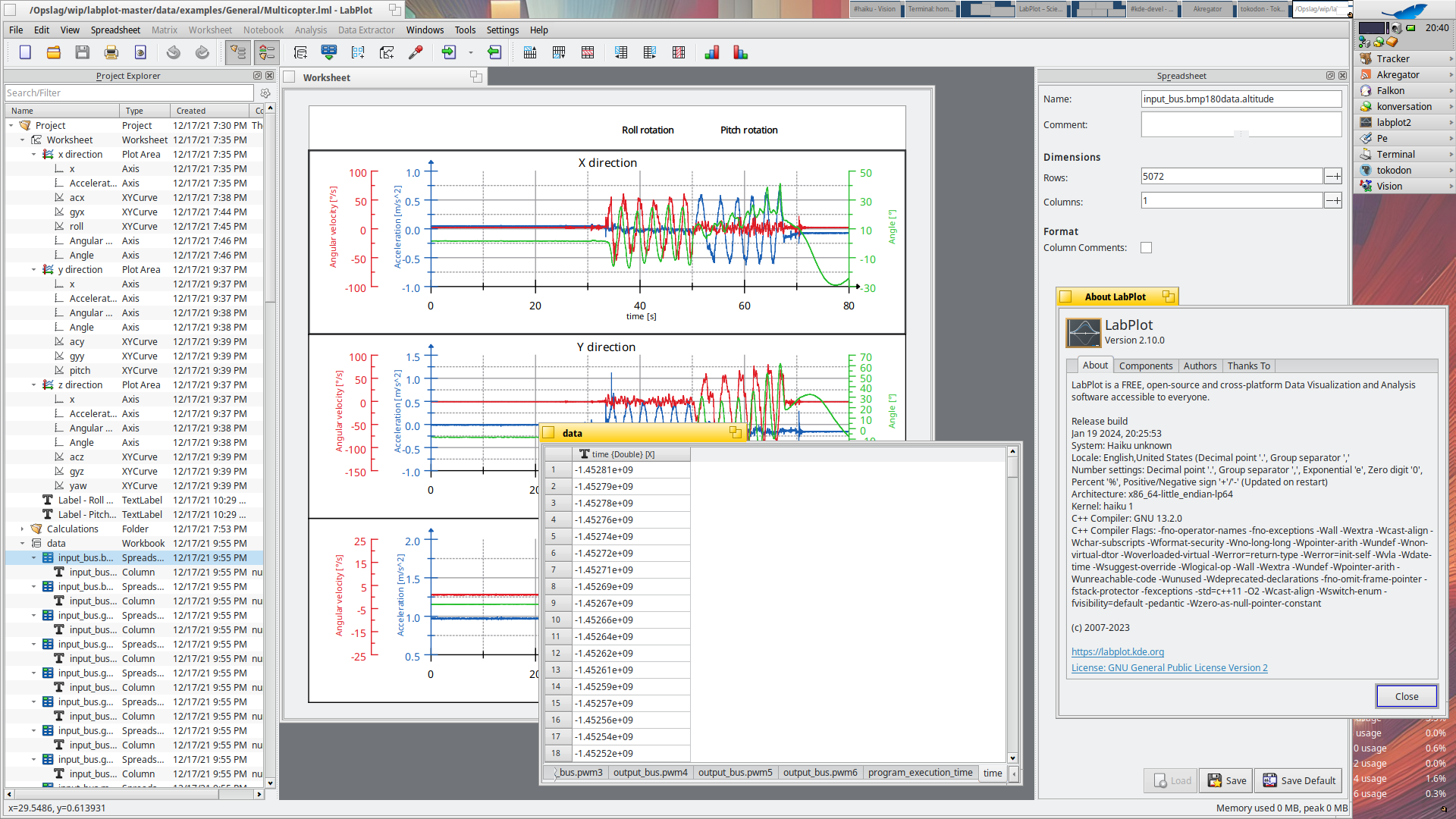The width and height of the screenshot is (1456, 819).
Task: Click the Rows spin box stepper
Action: point(1333,177)
